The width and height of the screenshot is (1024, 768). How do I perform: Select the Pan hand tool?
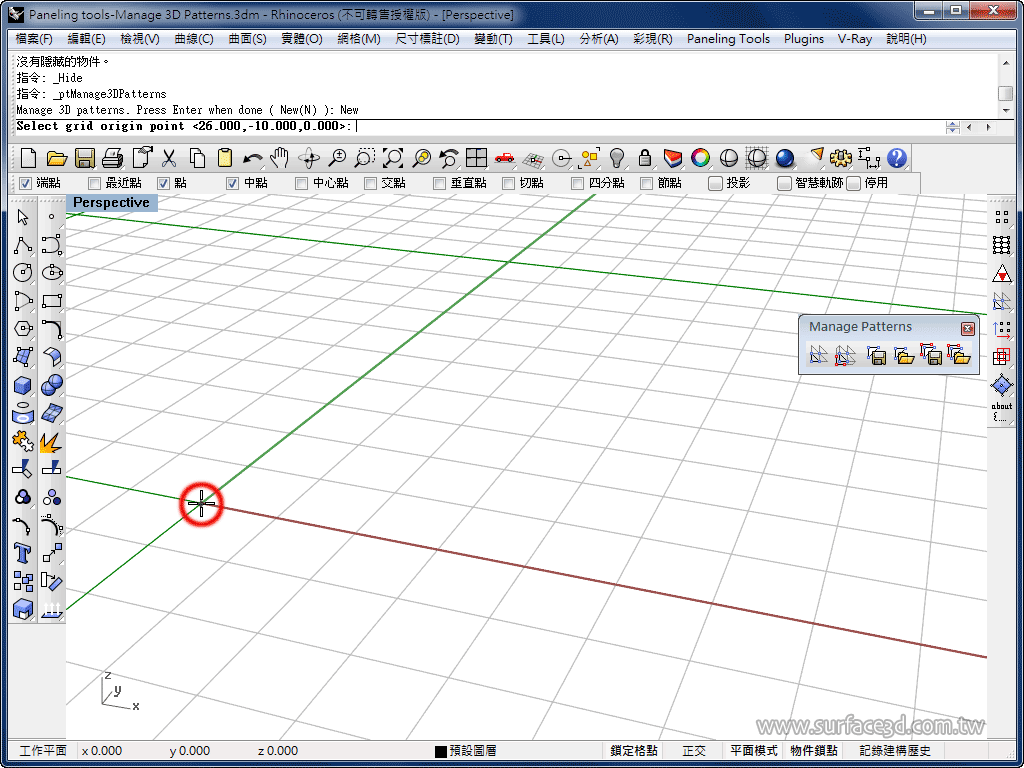(x=280, y=158)
